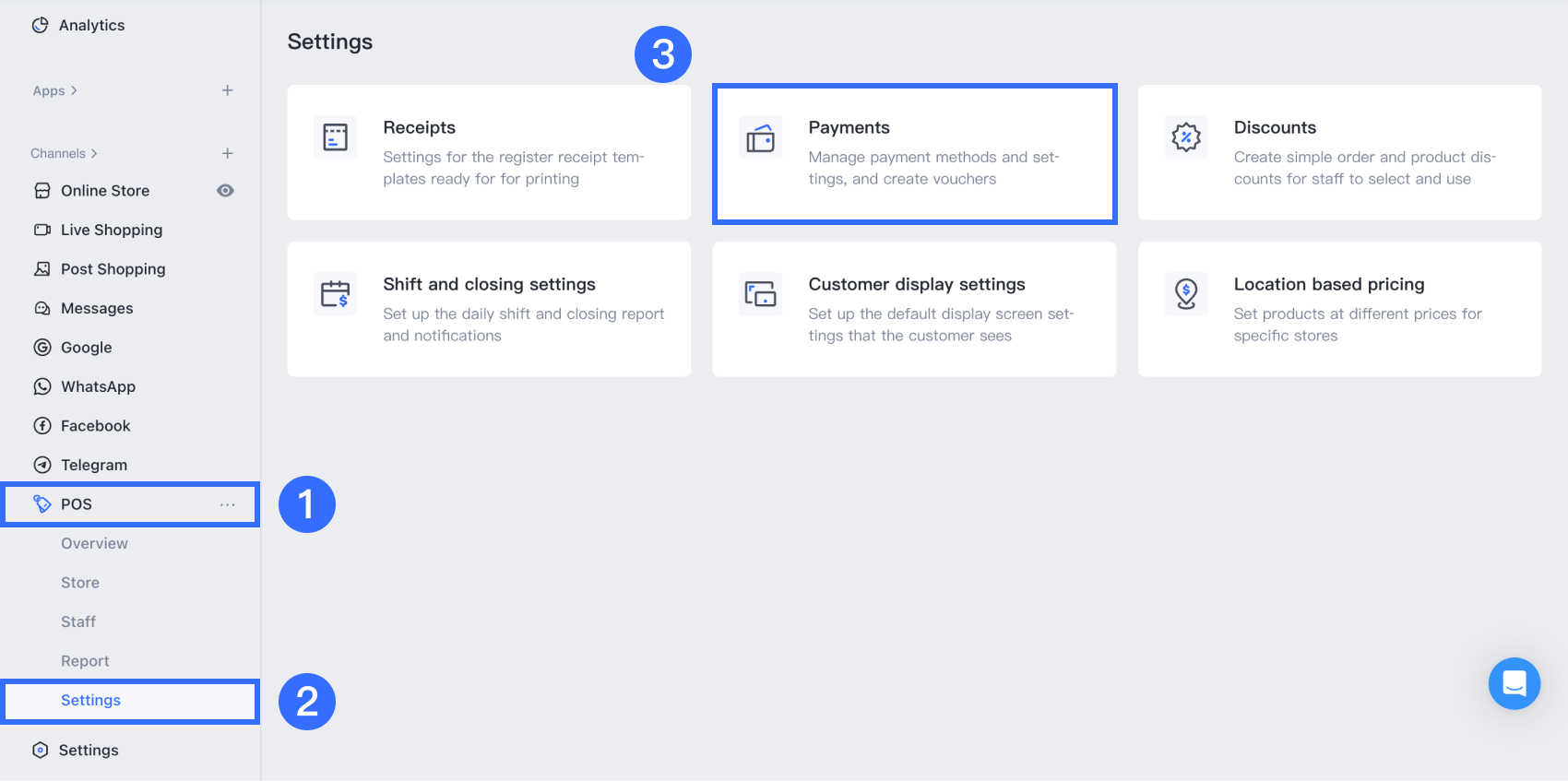Open the POS Overview submenu item
The width and height of the screenshot is (1568, 781).
pyautogui.click(x=94, y=544)
